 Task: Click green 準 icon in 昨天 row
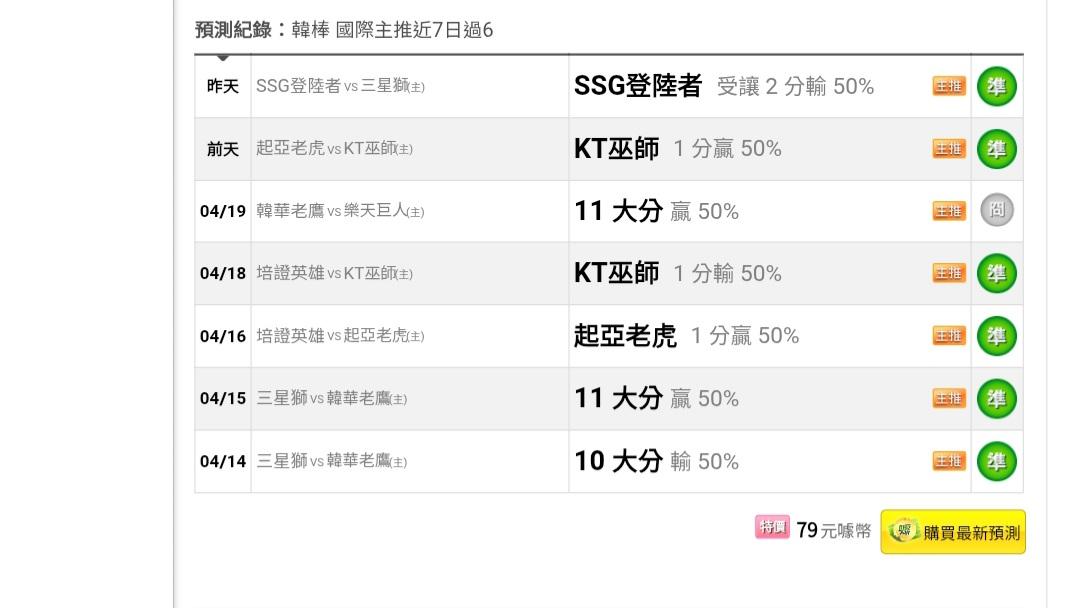(x=996, y=86)
